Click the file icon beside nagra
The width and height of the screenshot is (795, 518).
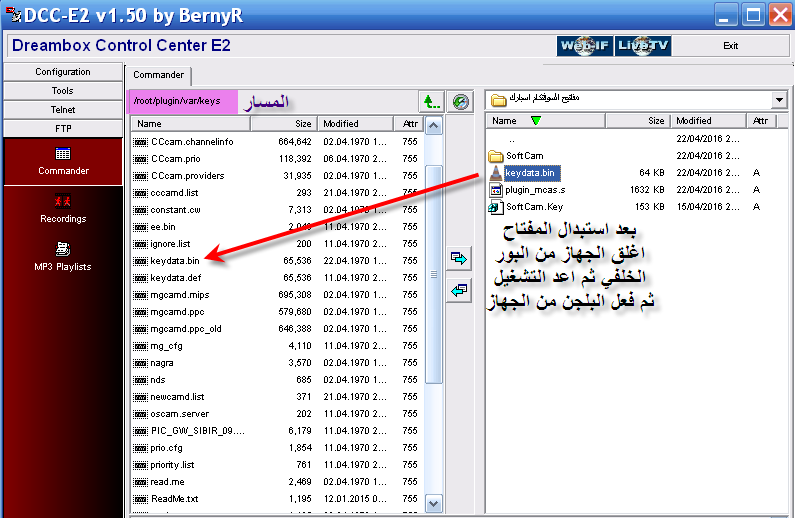(140, 363)
